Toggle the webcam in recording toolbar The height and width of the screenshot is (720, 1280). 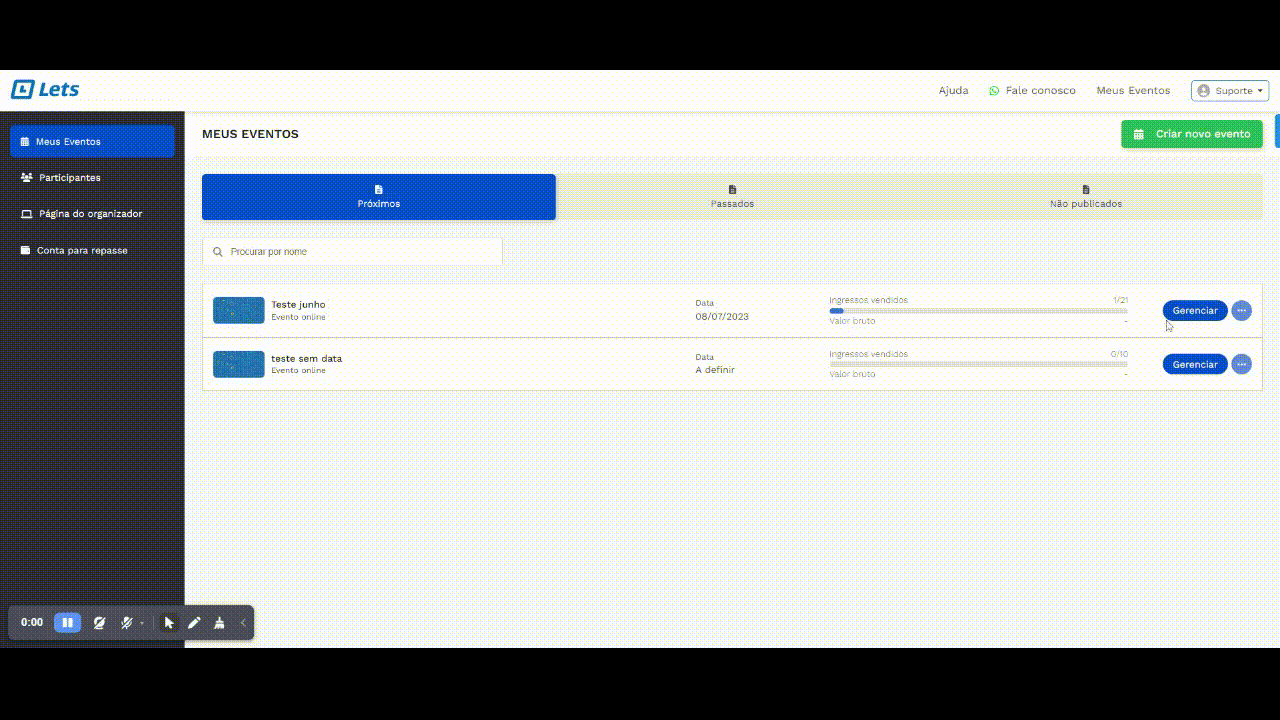pyautogui.click(x=99, y=623)
